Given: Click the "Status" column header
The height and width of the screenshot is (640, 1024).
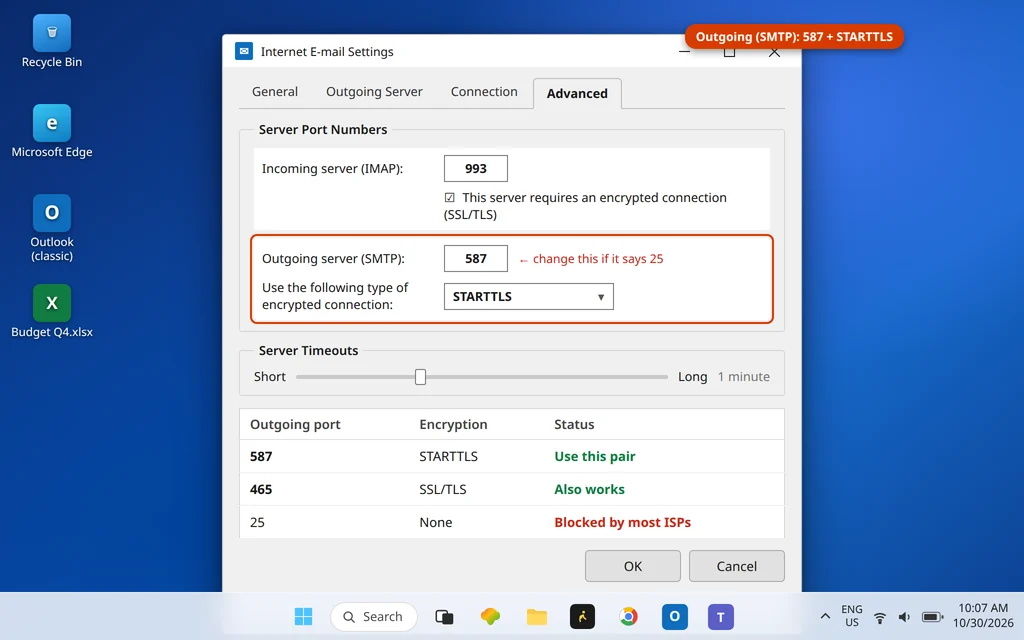Looking at the screenshot, I should coord(574,424).
